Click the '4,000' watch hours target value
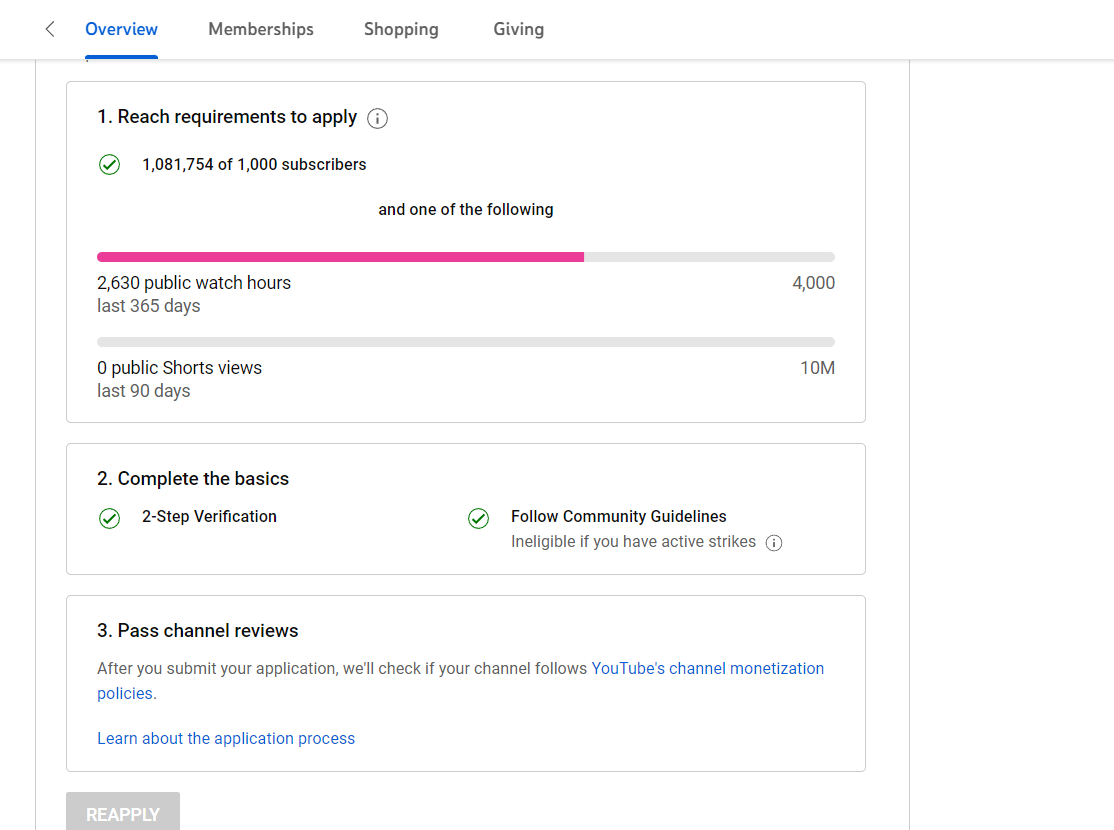 click(813, 283)
